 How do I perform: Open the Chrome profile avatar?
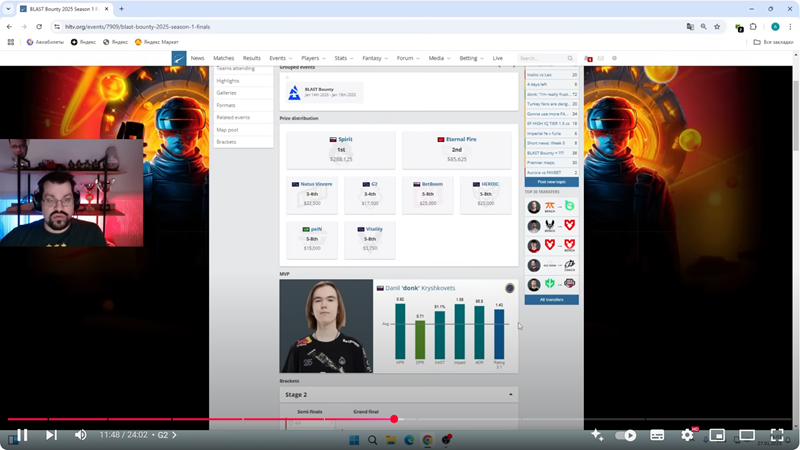[x=775, y=27]
